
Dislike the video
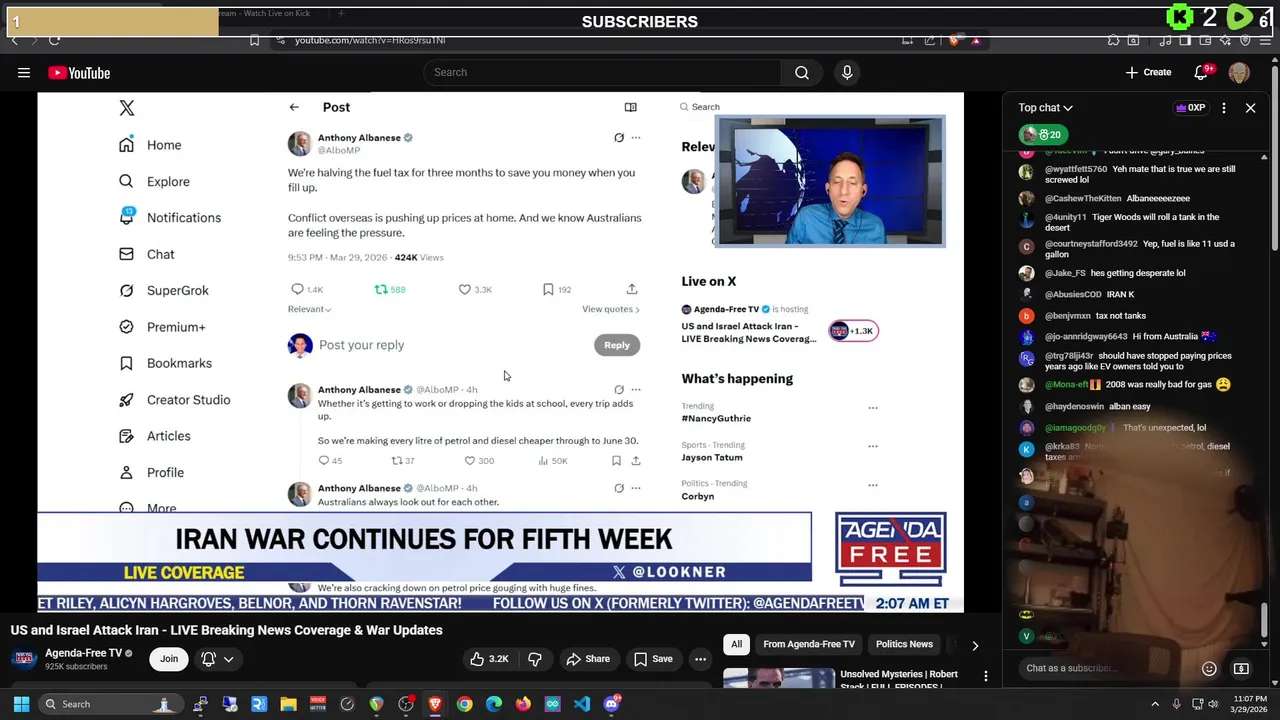pyautogui.click(x=535, y=659)
